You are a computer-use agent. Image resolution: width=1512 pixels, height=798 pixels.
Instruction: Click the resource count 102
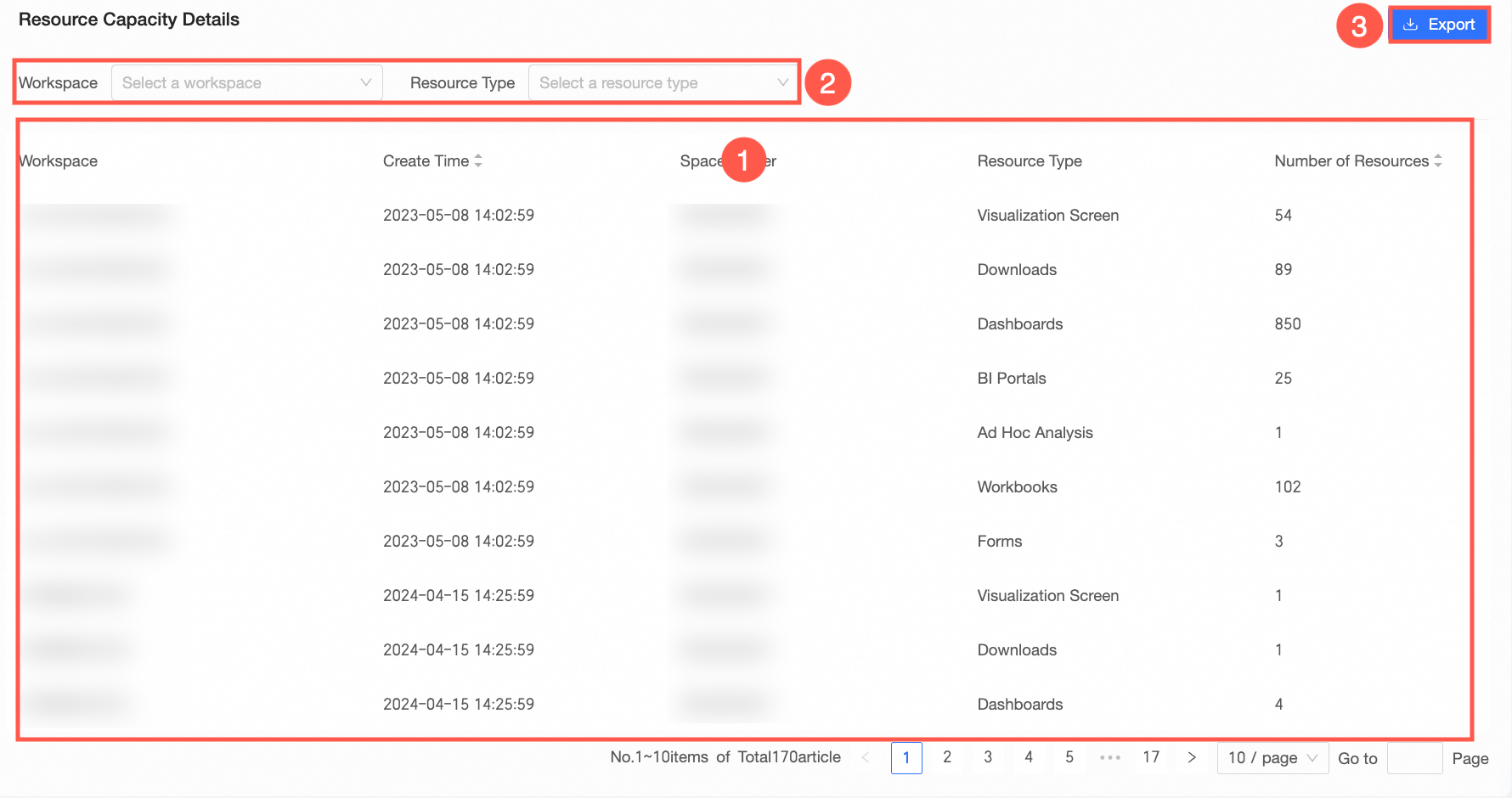click(x=1288, y=487)
